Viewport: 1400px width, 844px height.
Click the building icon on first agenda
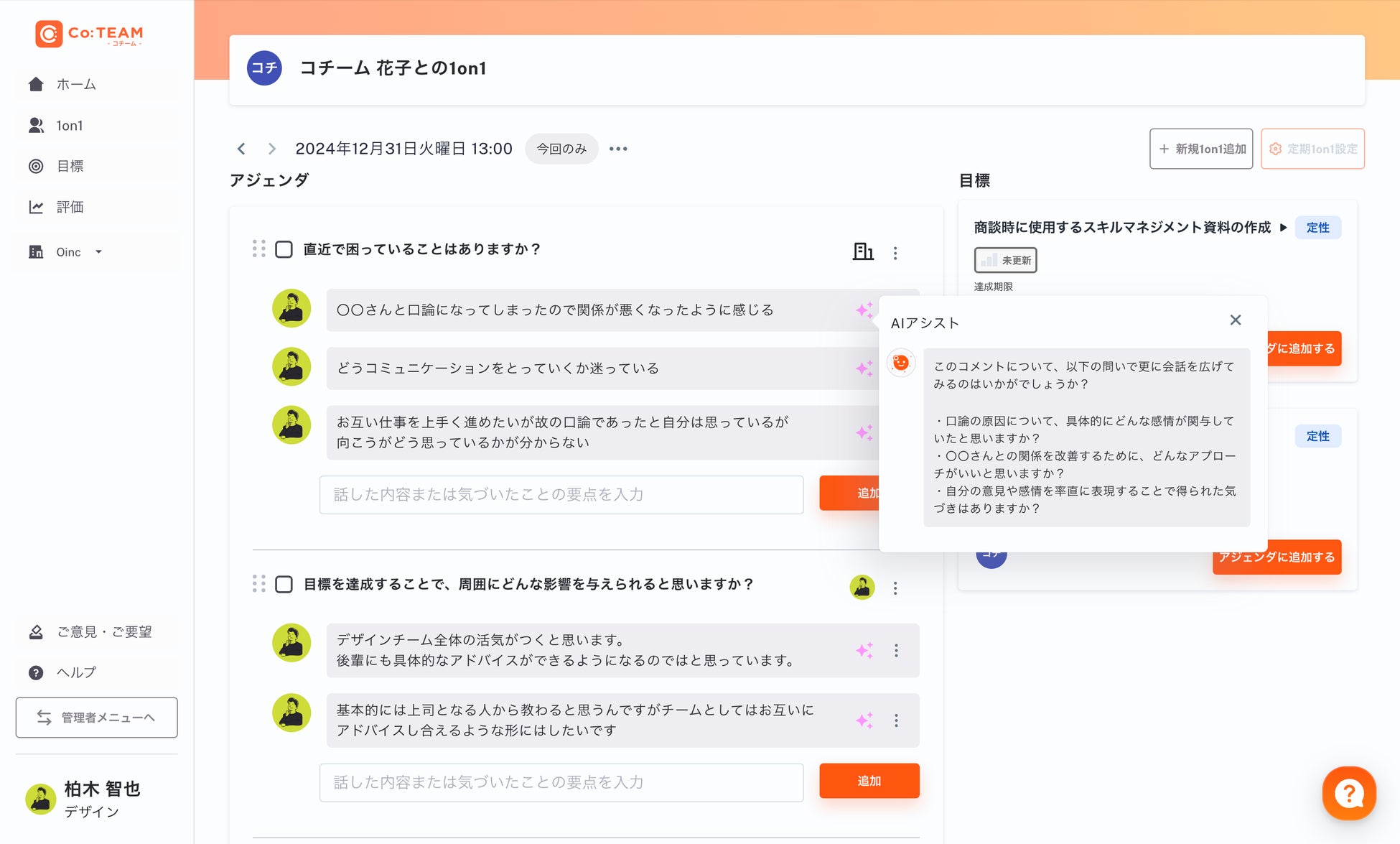click(x=862, y=251)
